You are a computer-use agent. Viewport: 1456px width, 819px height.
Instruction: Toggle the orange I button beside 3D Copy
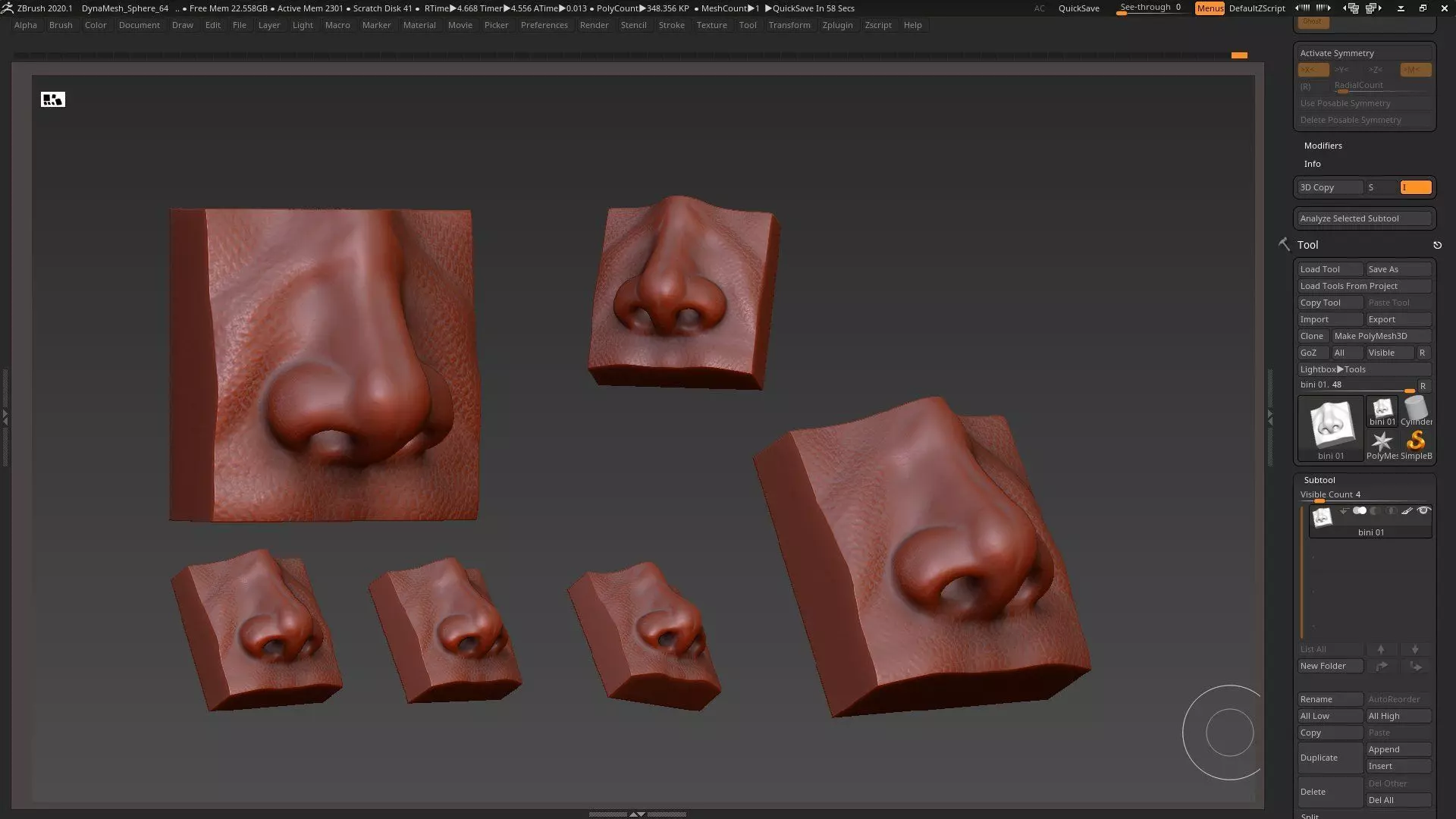(1416, 187)
